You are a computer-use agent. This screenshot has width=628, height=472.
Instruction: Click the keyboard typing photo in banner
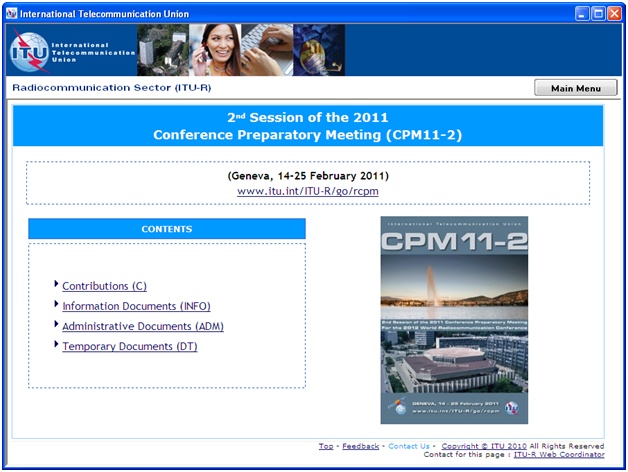pos(267,51)
